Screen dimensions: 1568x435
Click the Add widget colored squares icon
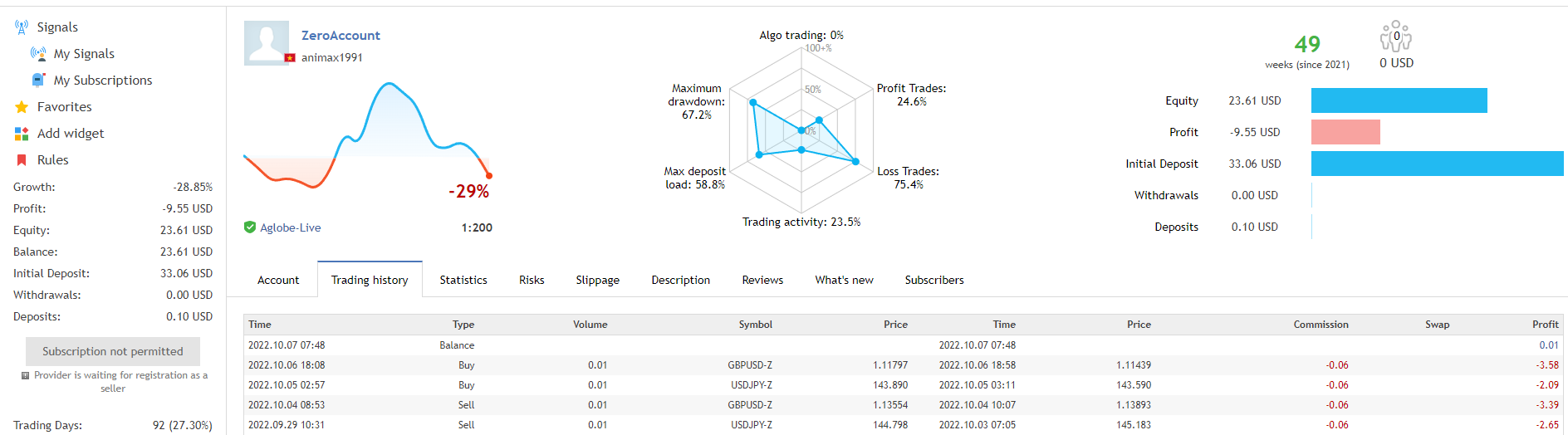22,134
